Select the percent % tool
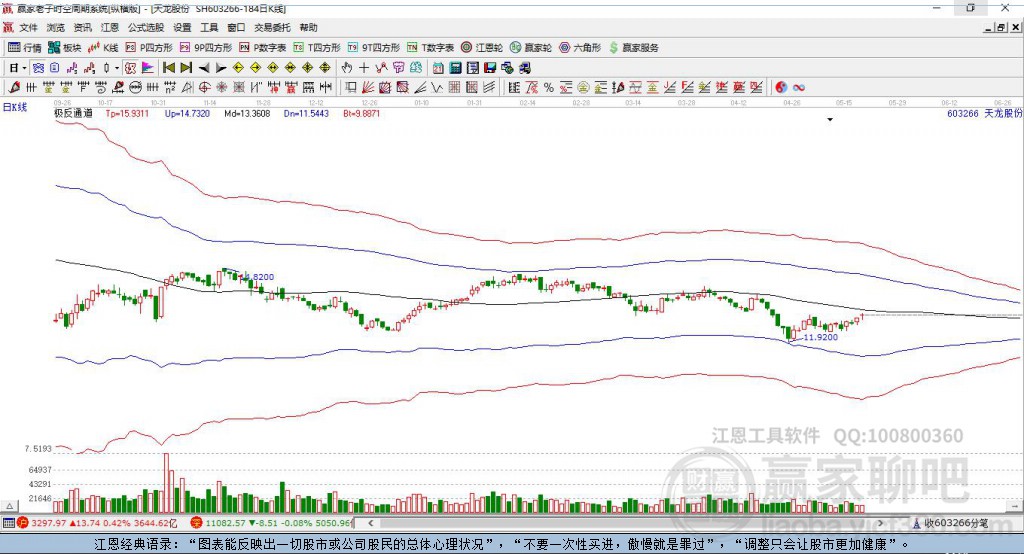The height and width of the screenshot is (554, 1024). [x=549, y=87]
